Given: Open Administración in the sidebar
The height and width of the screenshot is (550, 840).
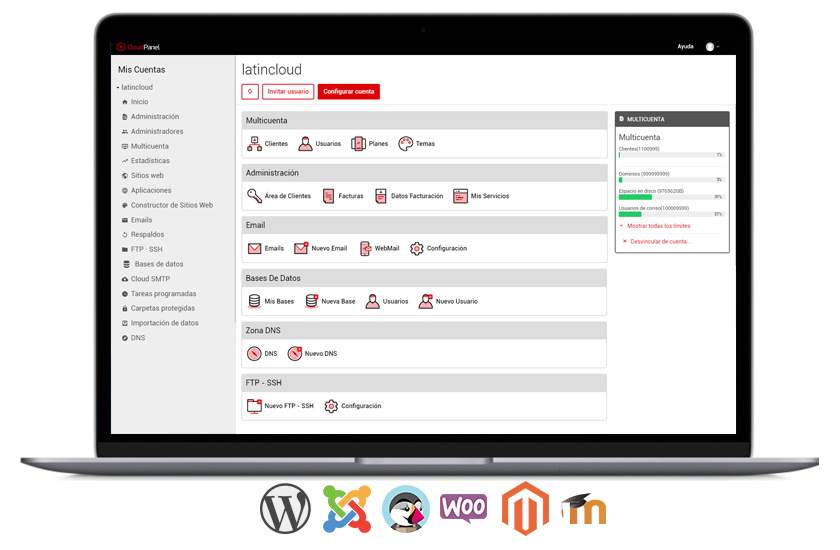Looking at the screenshot, I should click(155, 116).
